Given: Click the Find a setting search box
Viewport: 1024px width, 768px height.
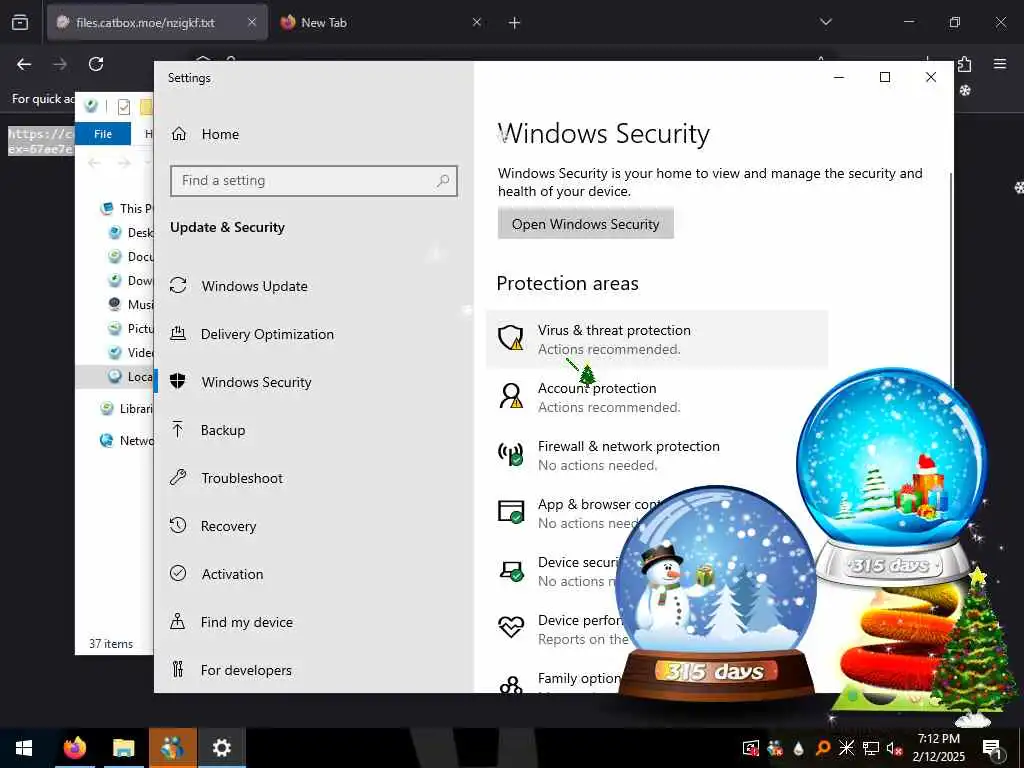Looking at the screenshot, I should (313, 181).
